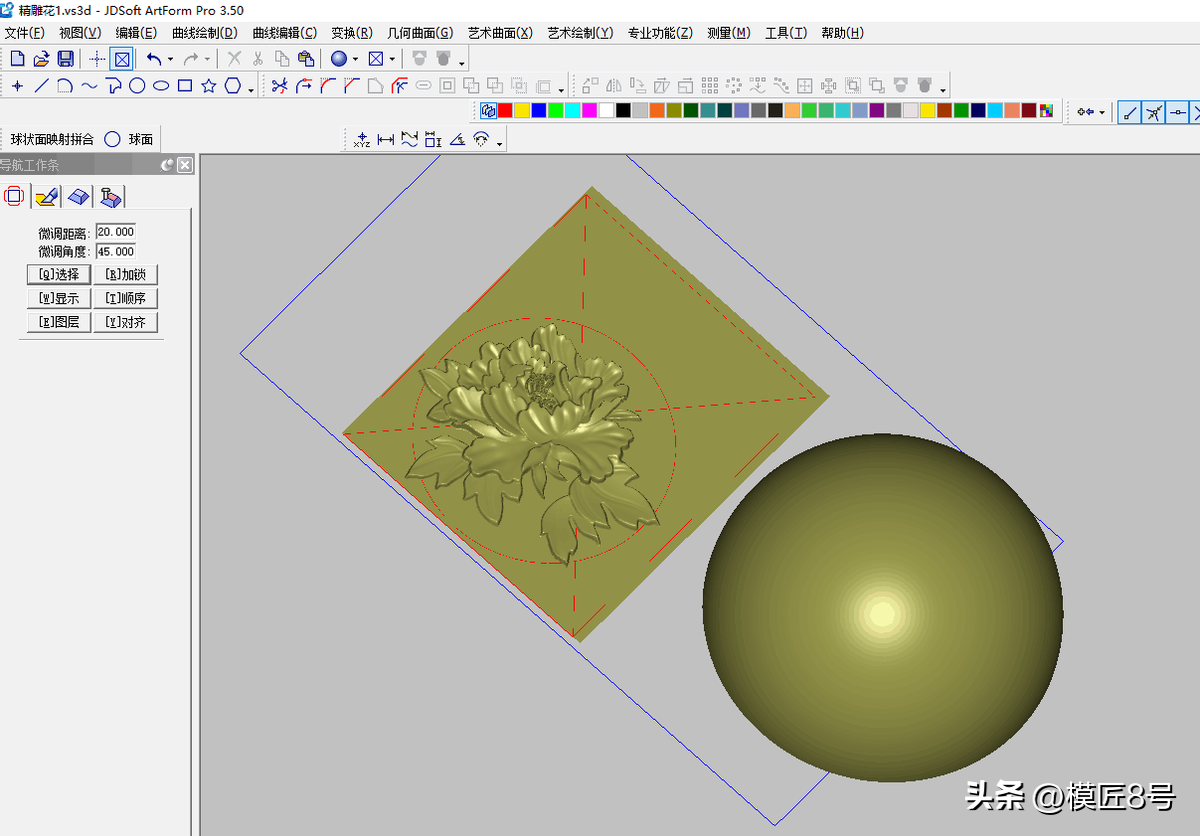Create a new file with the blank page icon
This screenshot has height=836, width=1200.
(17, 59)
